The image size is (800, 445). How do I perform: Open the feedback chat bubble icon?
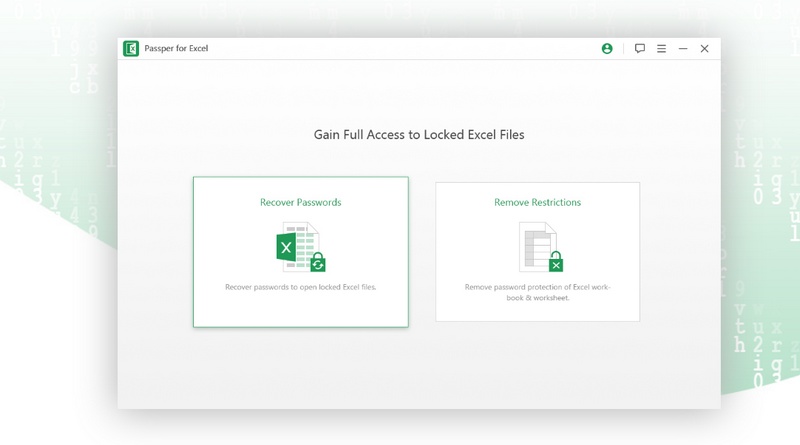click(x=639, y=48)
